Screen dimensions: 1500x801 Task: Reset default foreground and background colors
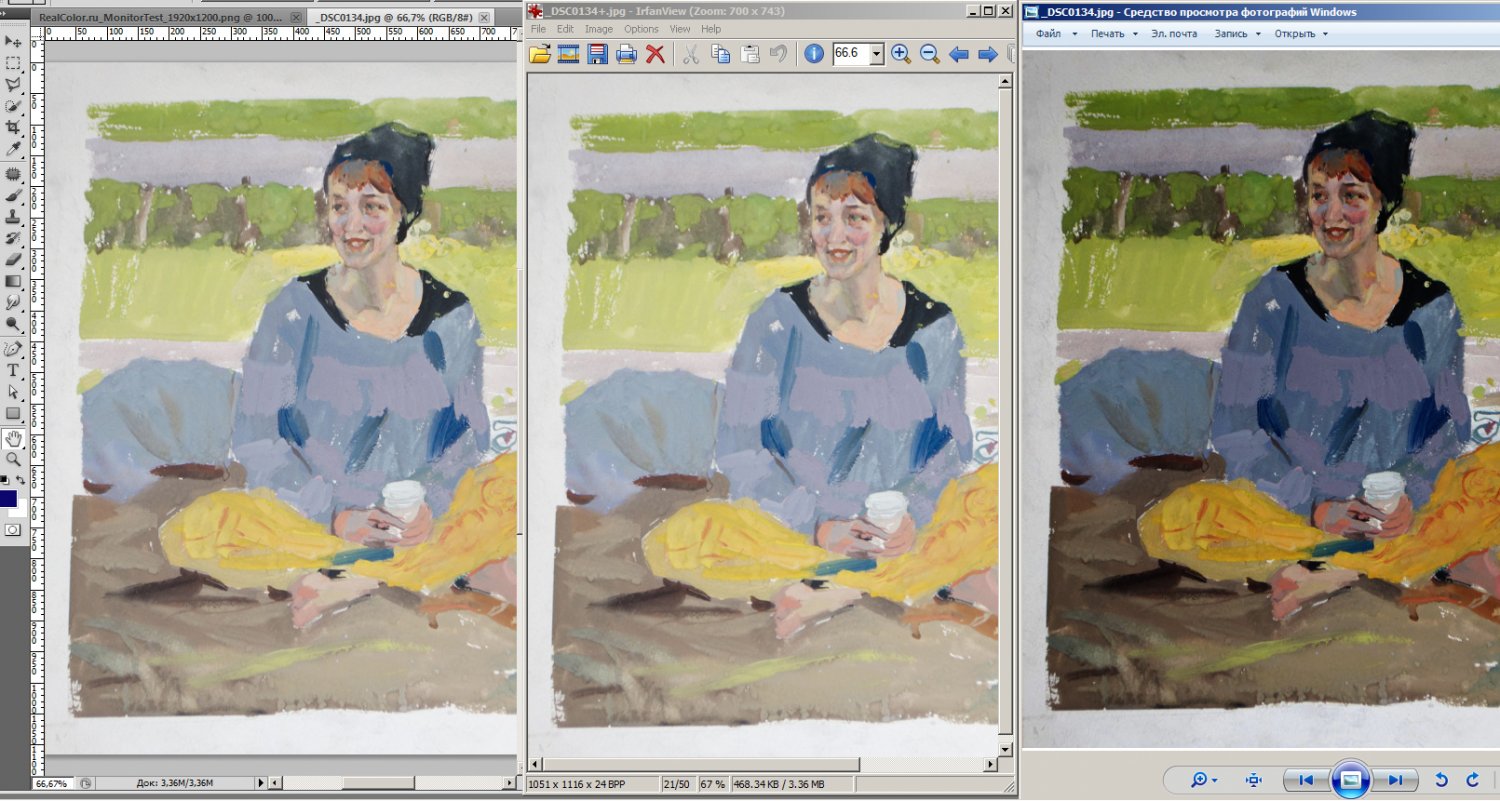tap(5, 480)
